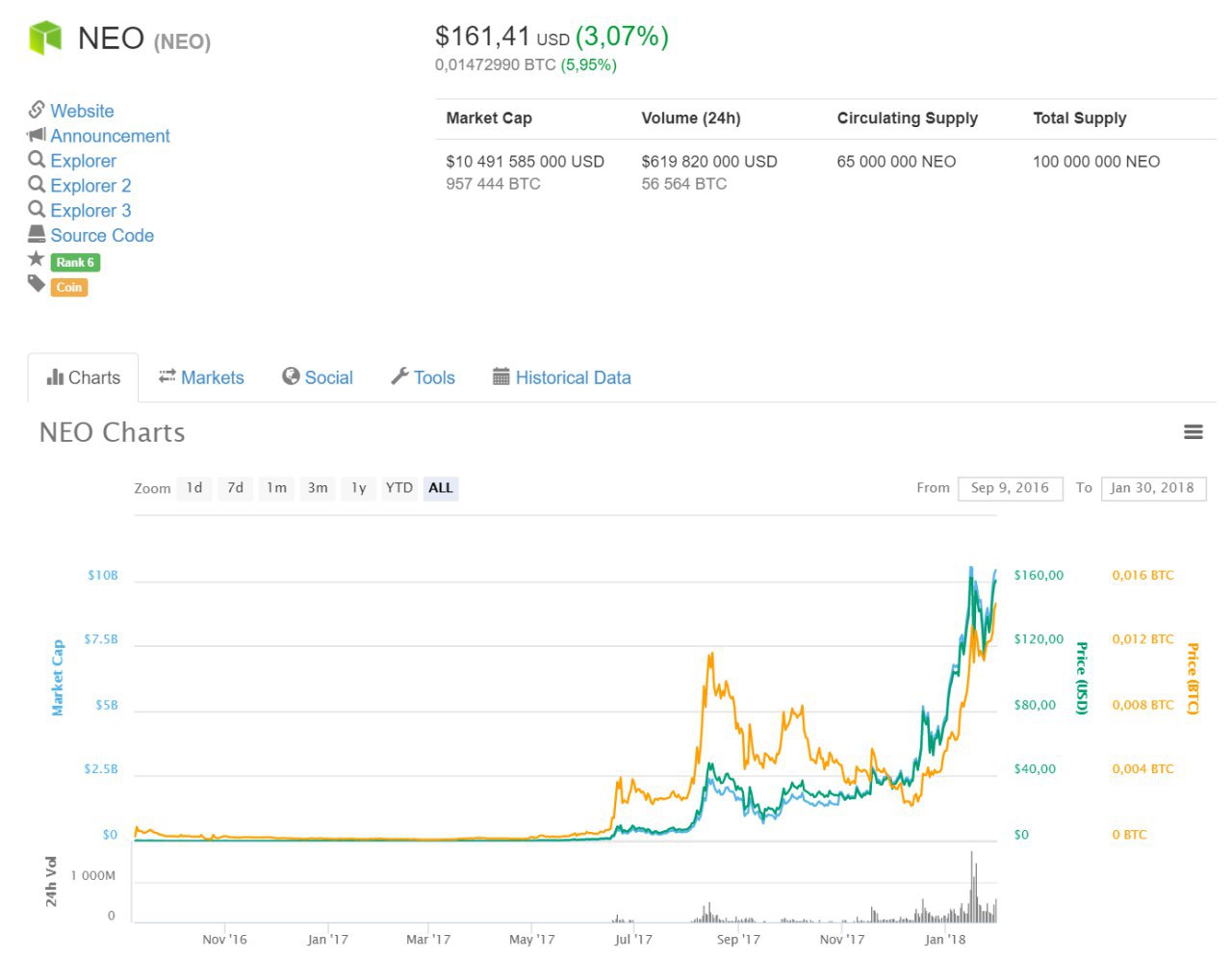Click the tag icon beside Coin
The image size is (1232, 959).
37,284
